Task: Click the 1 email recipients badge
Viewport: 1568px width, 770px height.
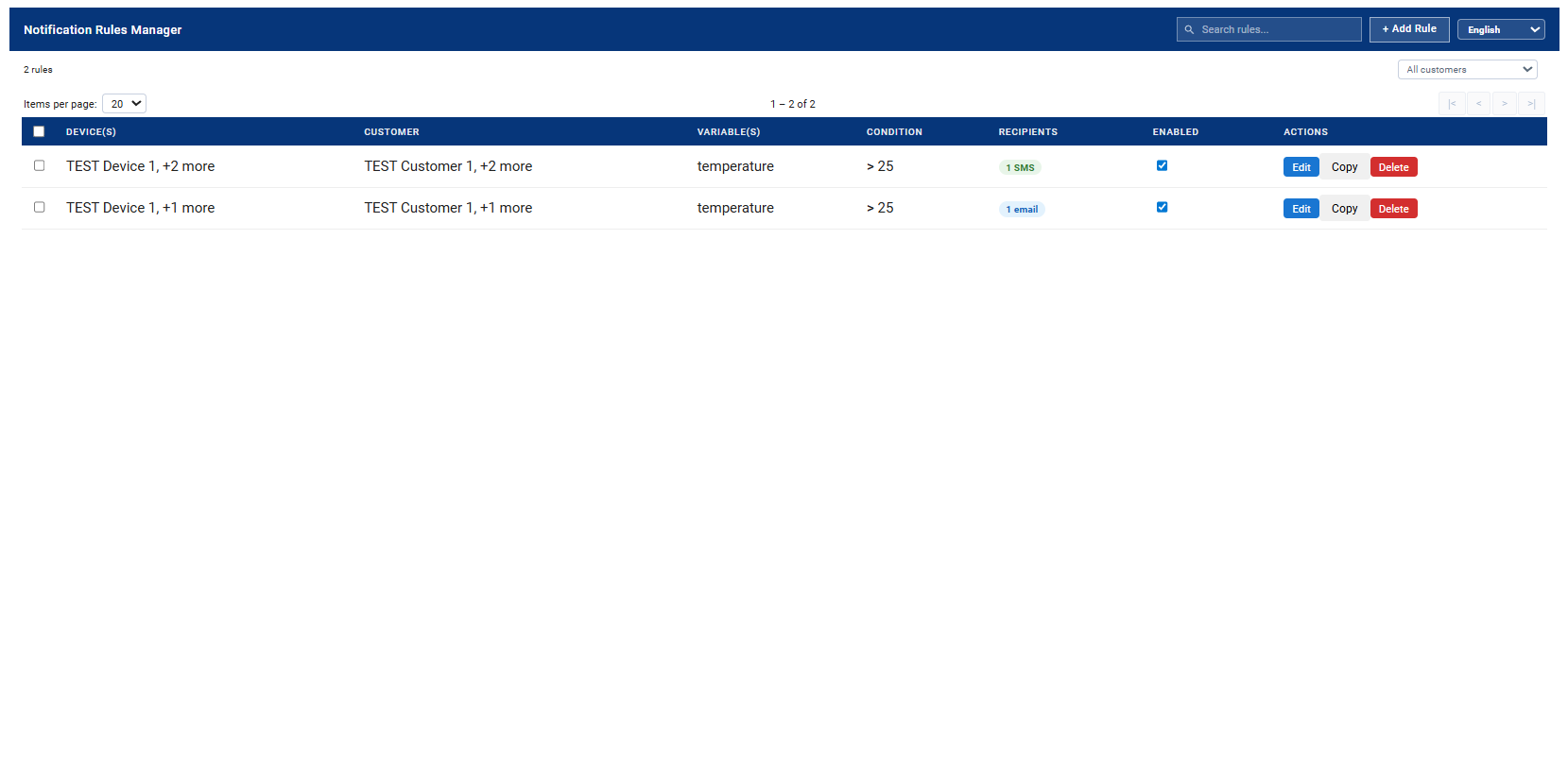Action: (x=1022, y=209)
